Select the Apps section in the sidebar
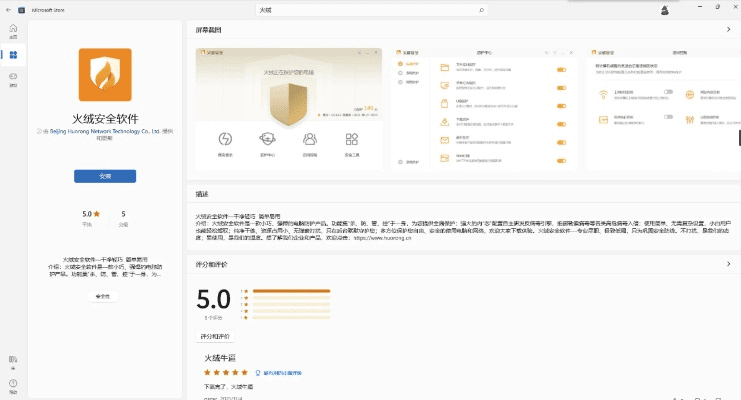This screenshot has height=400, width=741. 13,55
